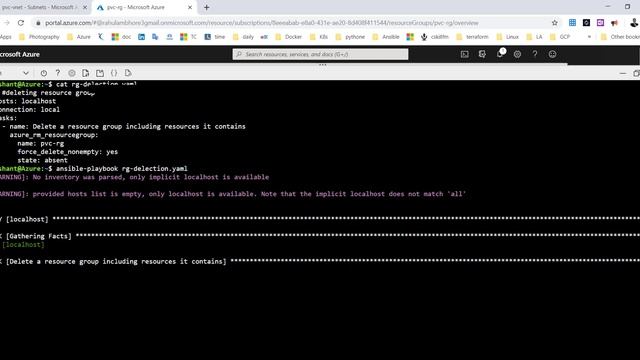Click the '[Gathering Facts]' task line
Screen dimensions: 640x360
point(39,236)
